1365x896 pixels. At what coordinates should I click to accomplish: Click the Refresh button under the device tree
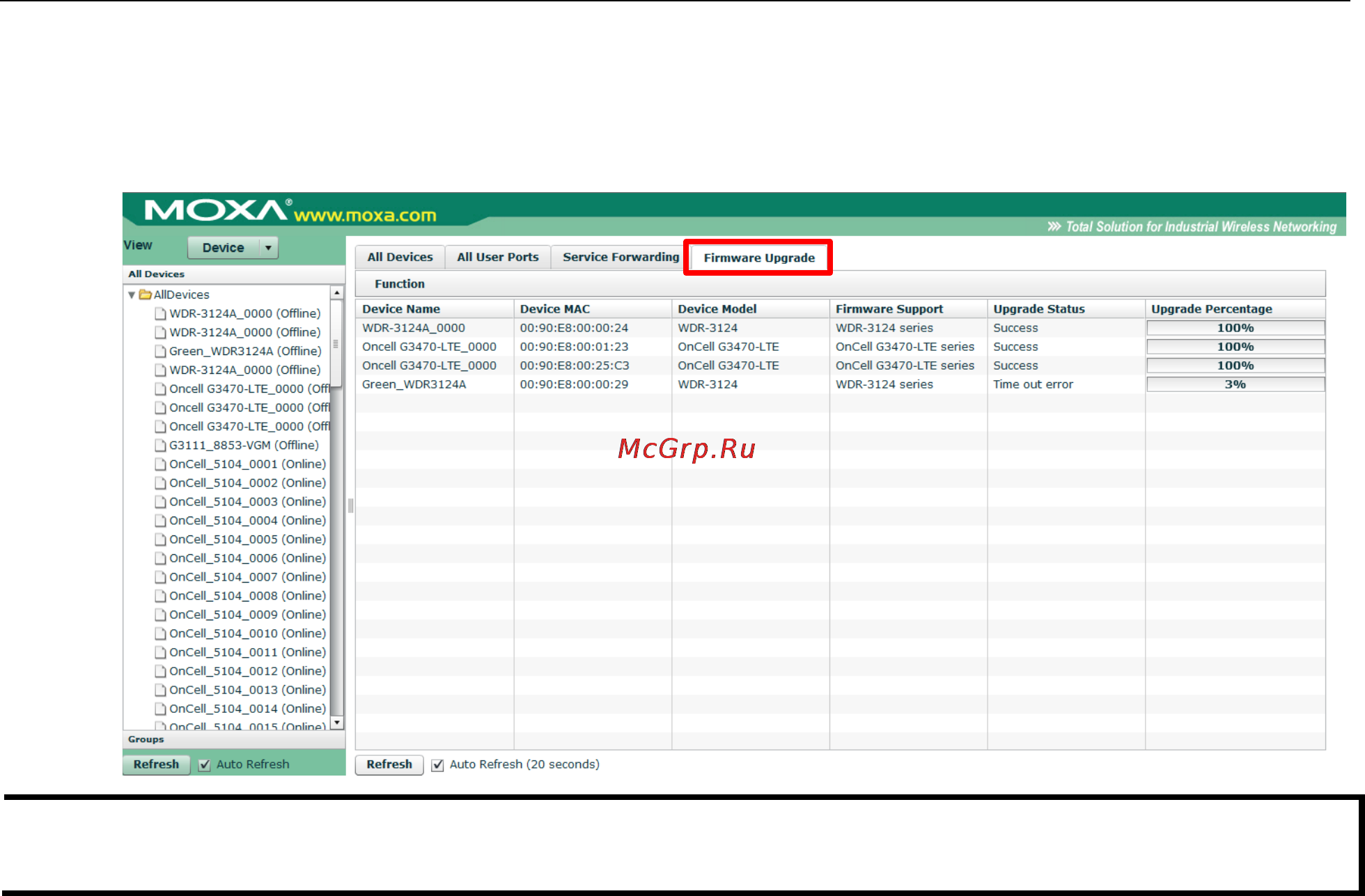click(156, 764)
